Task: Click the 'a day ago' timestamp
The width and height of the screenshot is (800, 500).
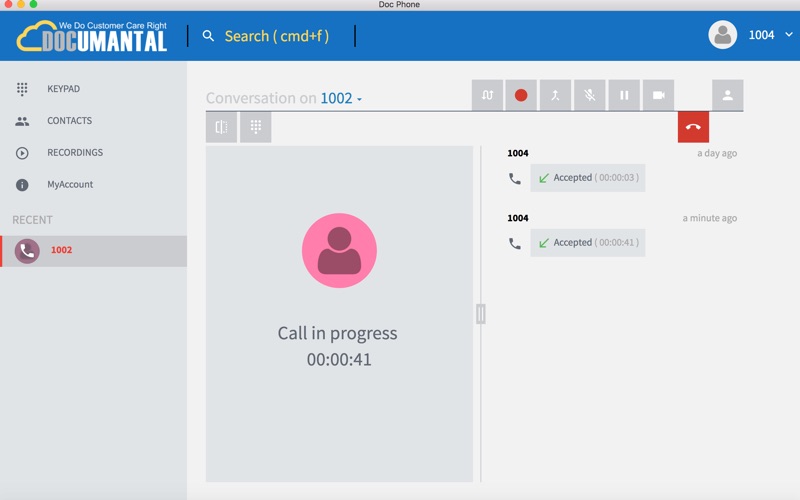Action: point(717,153)
